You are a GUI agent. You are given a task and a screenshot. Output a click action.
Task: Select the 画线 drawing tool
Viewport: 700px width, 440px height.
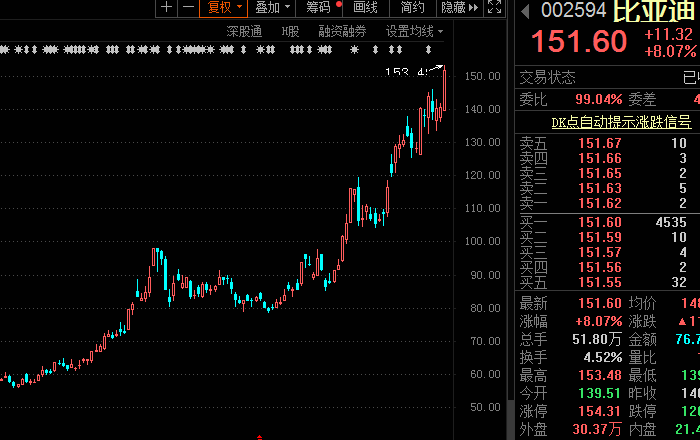click(366, 7)
